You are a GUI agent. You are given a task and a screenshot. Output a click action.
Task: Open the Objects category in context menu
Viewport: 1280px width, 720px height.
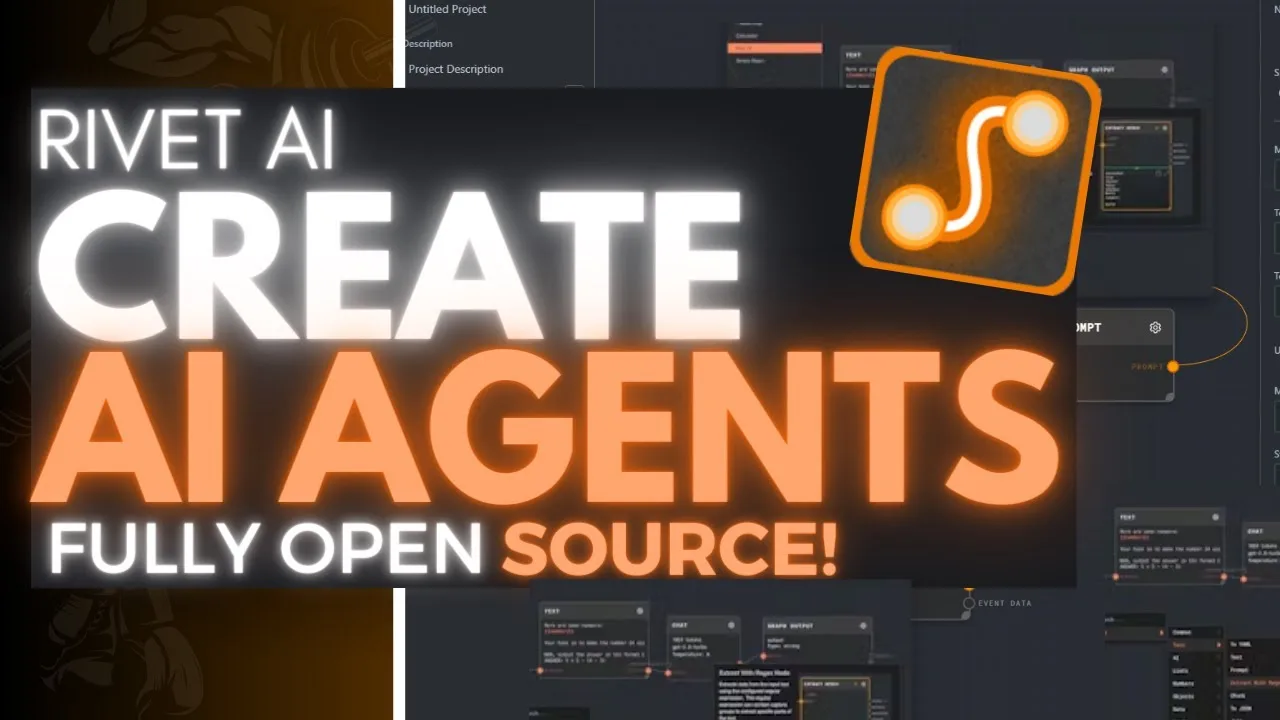click(x=1196, y=697)
